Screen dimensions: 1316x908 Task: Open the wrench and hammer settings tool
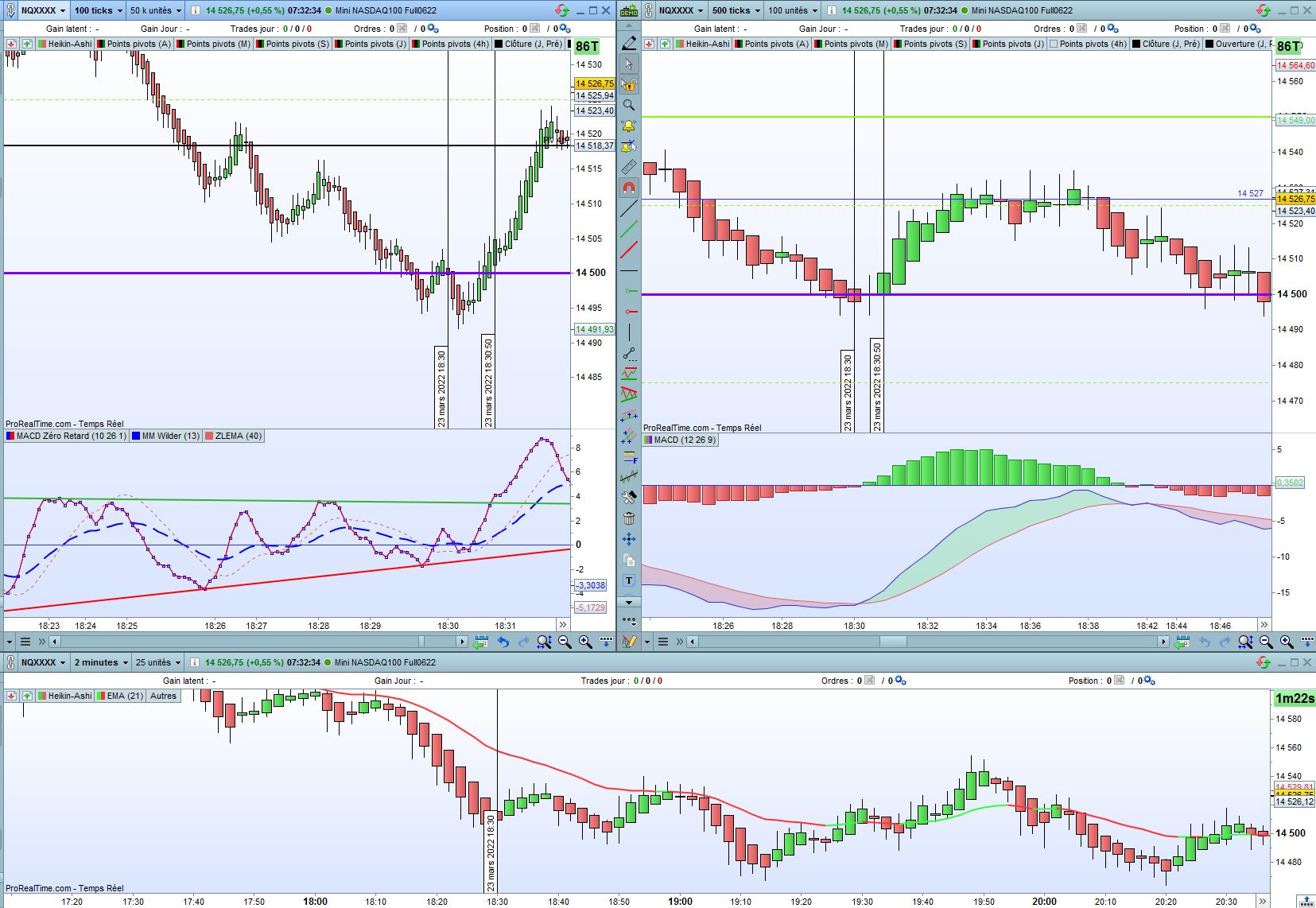pyautogui.click(x=629, y=498)
